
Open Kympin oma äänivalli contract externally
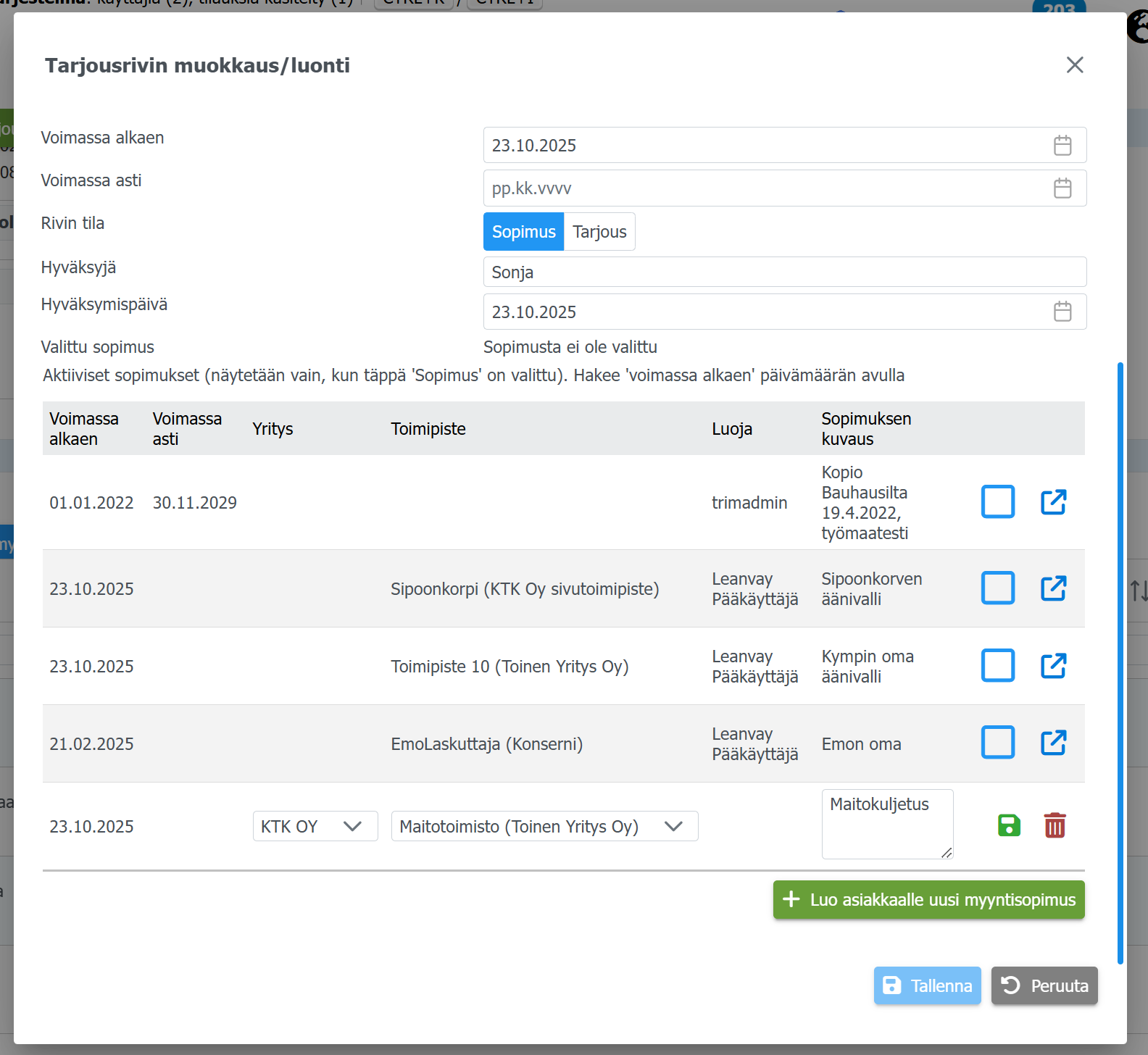click(x=1053, y=666)
